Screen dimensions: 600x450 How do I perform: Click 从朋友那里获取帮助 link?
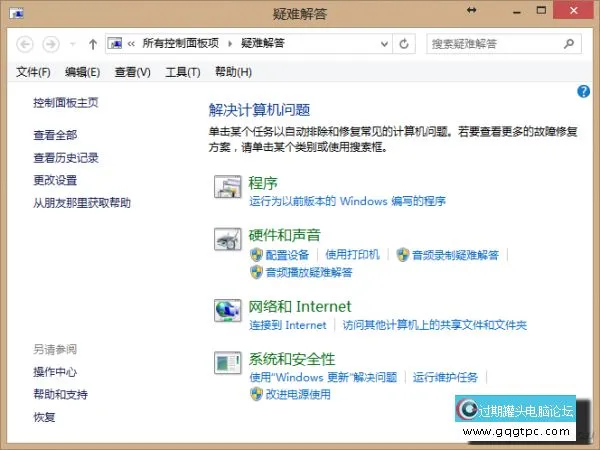pos(82,203)
